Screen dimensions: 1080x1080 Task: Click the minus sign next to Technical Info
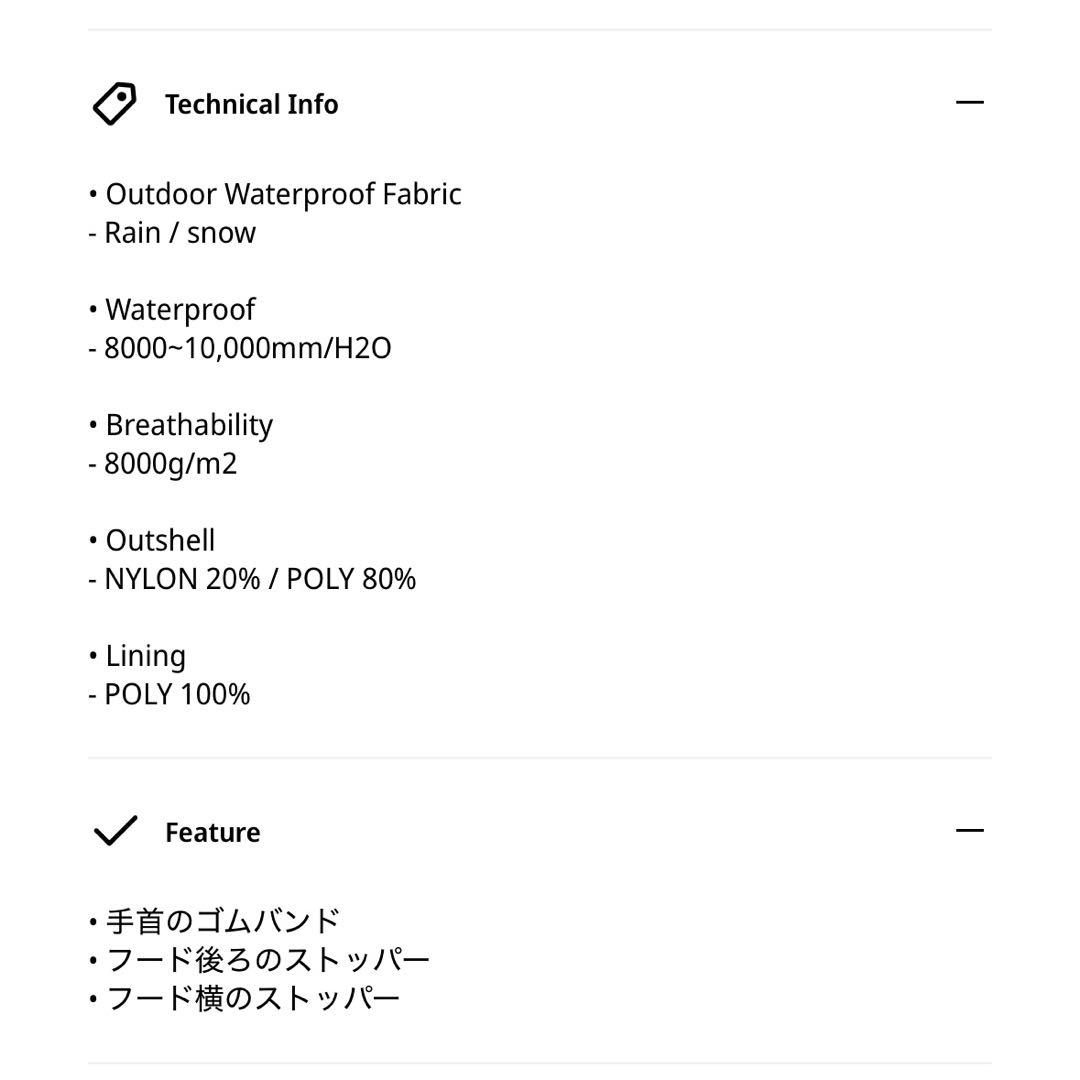point(971,102)
